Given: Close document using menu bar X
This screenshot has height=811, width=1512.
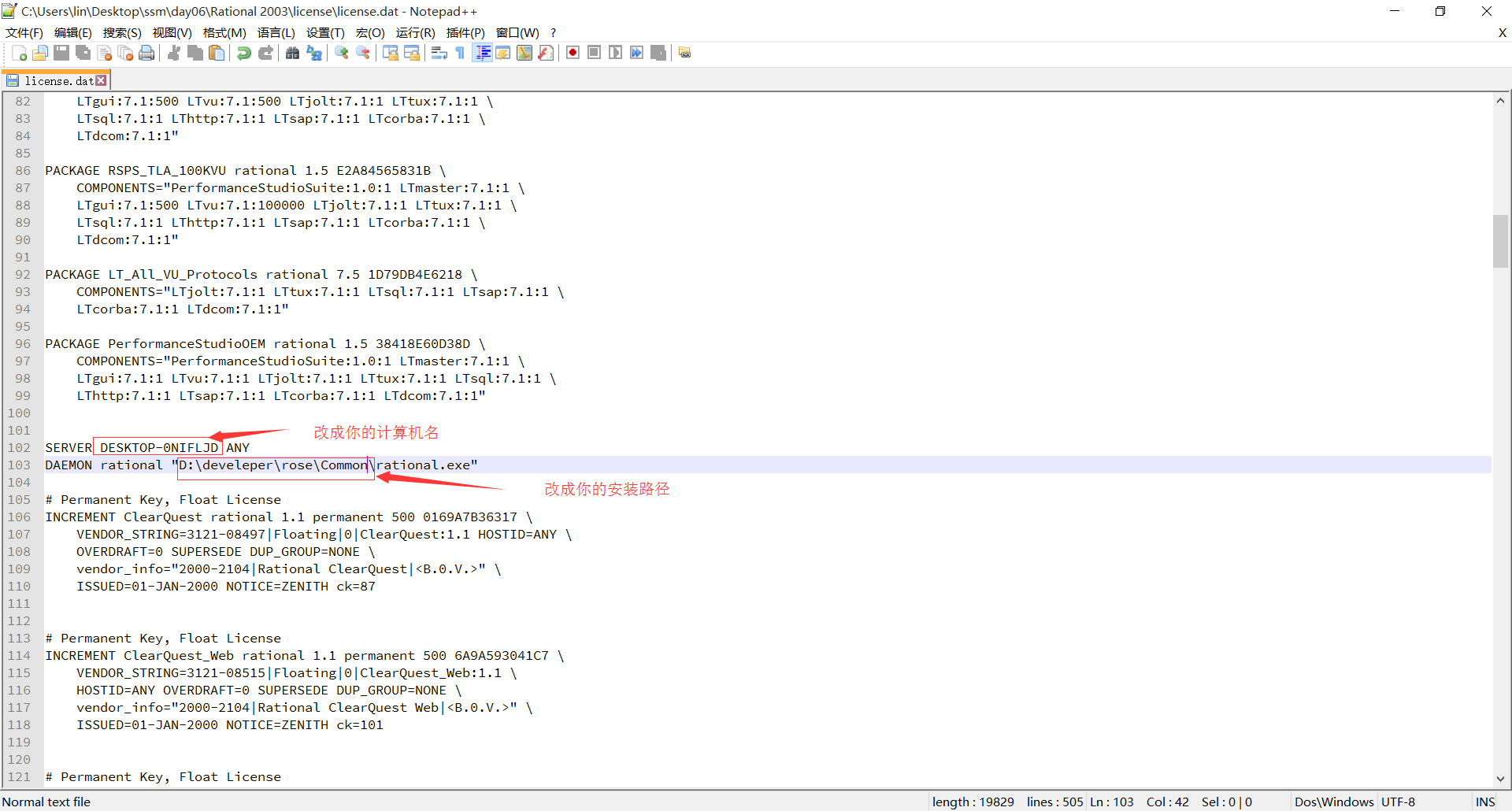Looking at the screenshot, I should 1502,32.
